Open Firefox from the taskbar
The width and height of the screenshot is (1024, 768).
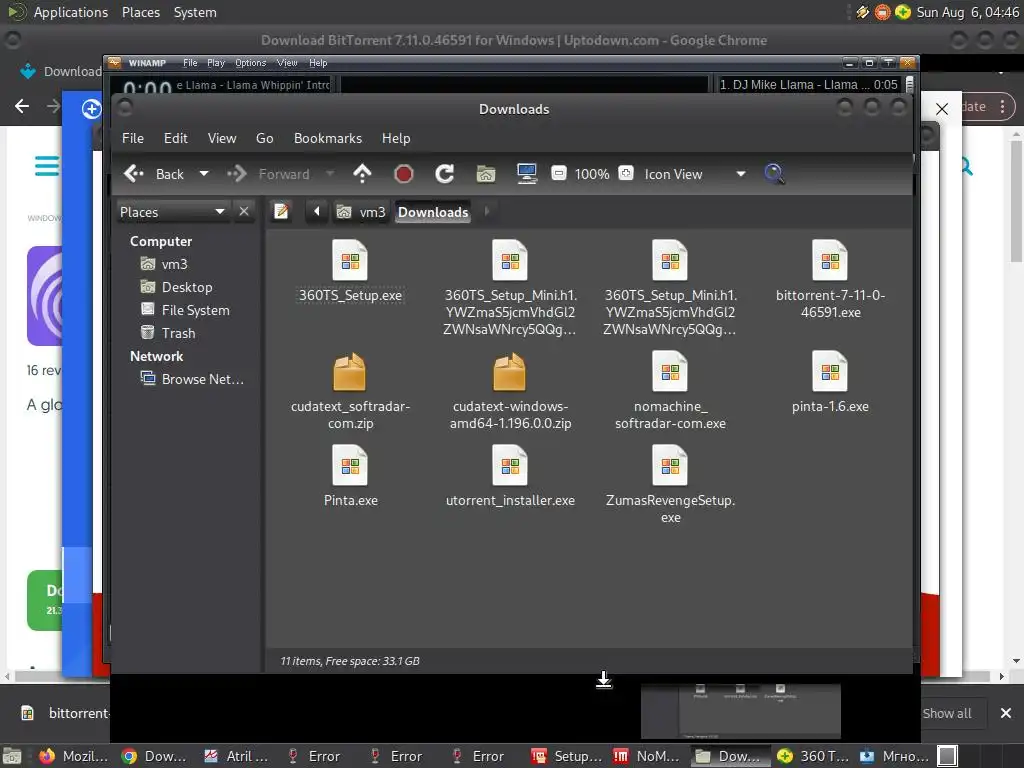click(73, 756)
